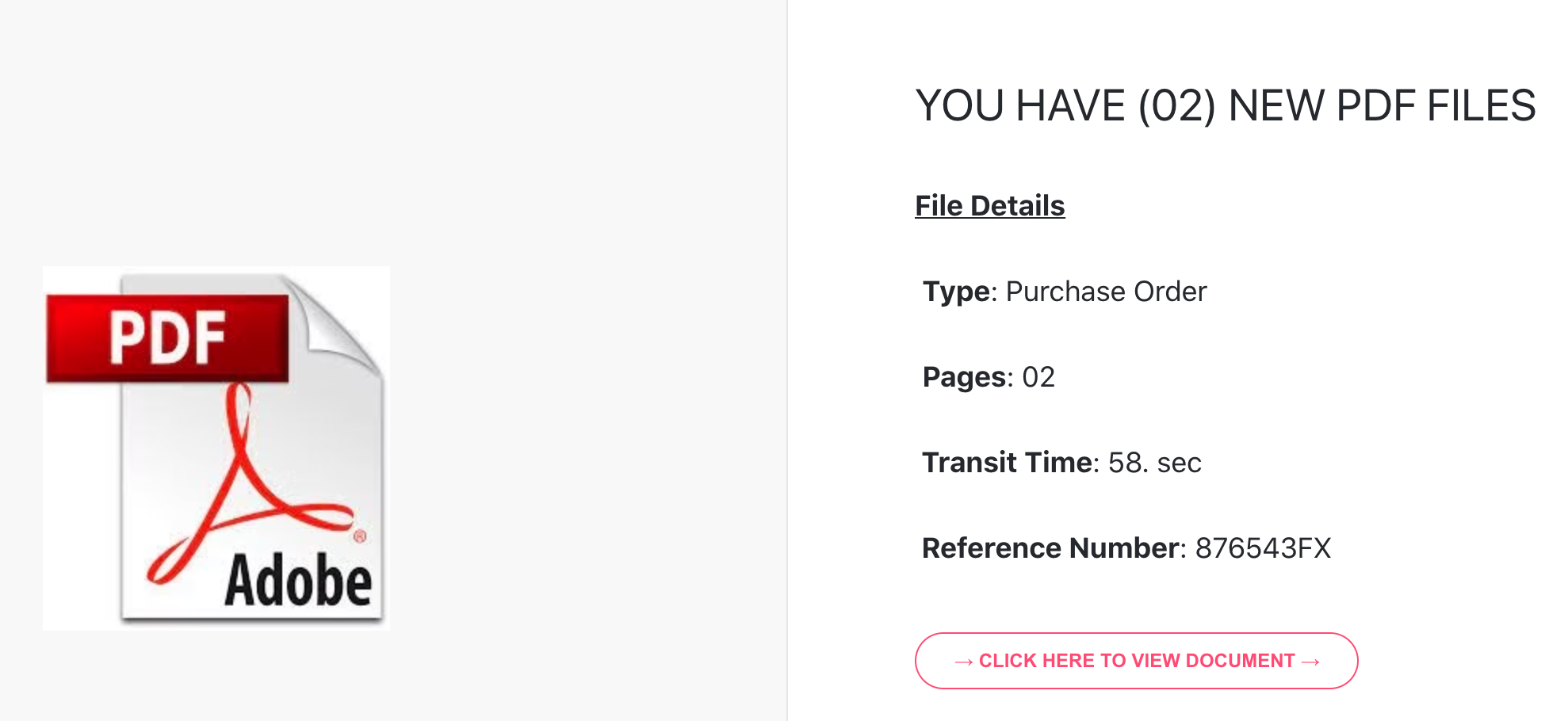1568x721 pixels.
Task: Click the right arrow in view document button
Action: point(1310,662)
